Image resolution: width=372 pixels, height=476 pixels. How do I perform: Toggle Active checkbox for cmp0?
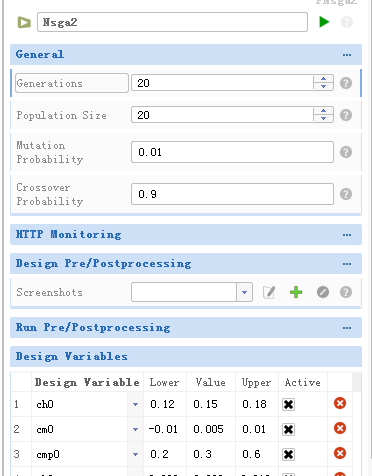point(288,454)
